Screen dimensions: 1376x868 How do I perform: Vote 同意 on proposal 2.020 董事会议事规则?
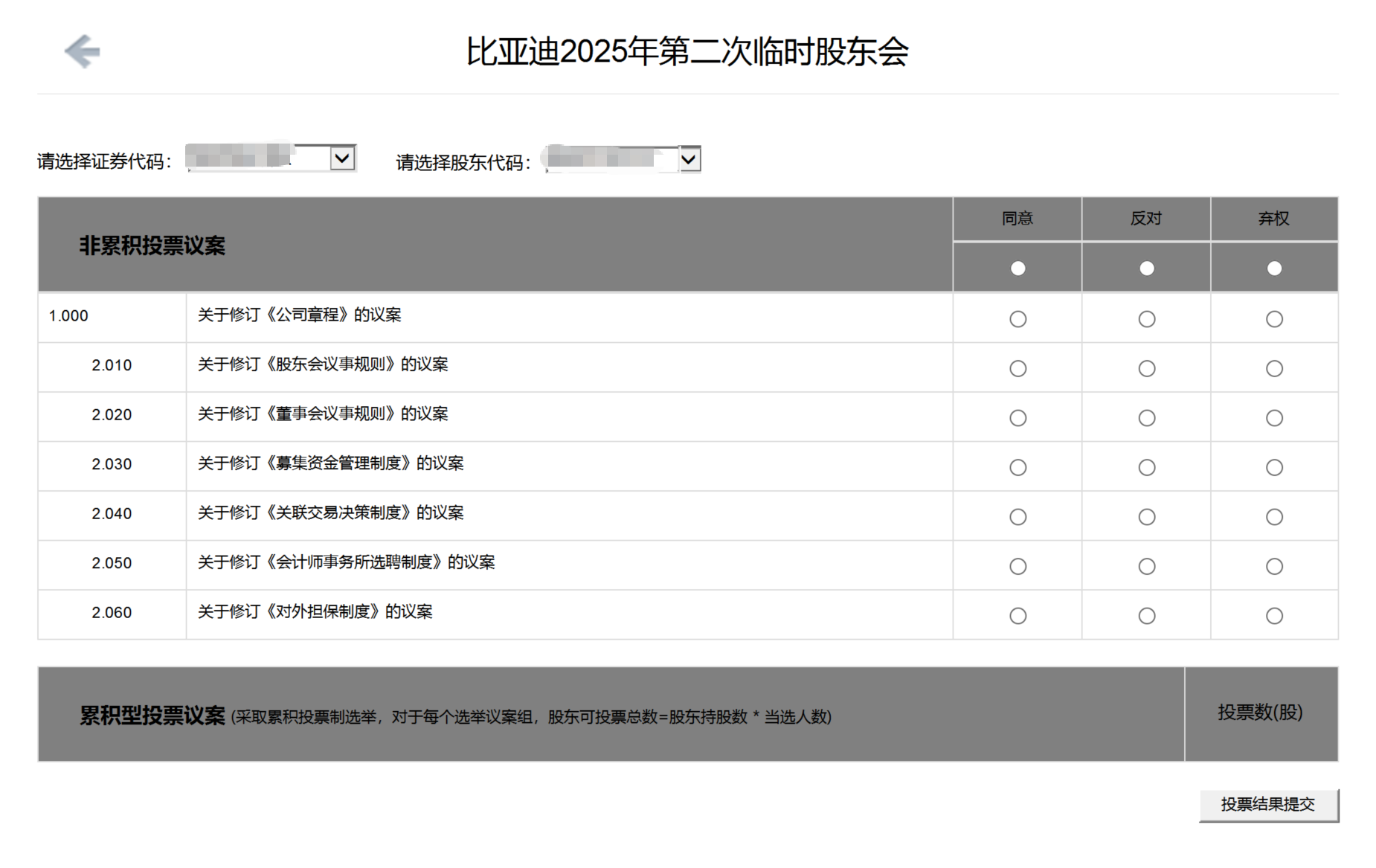[1017, 418]
